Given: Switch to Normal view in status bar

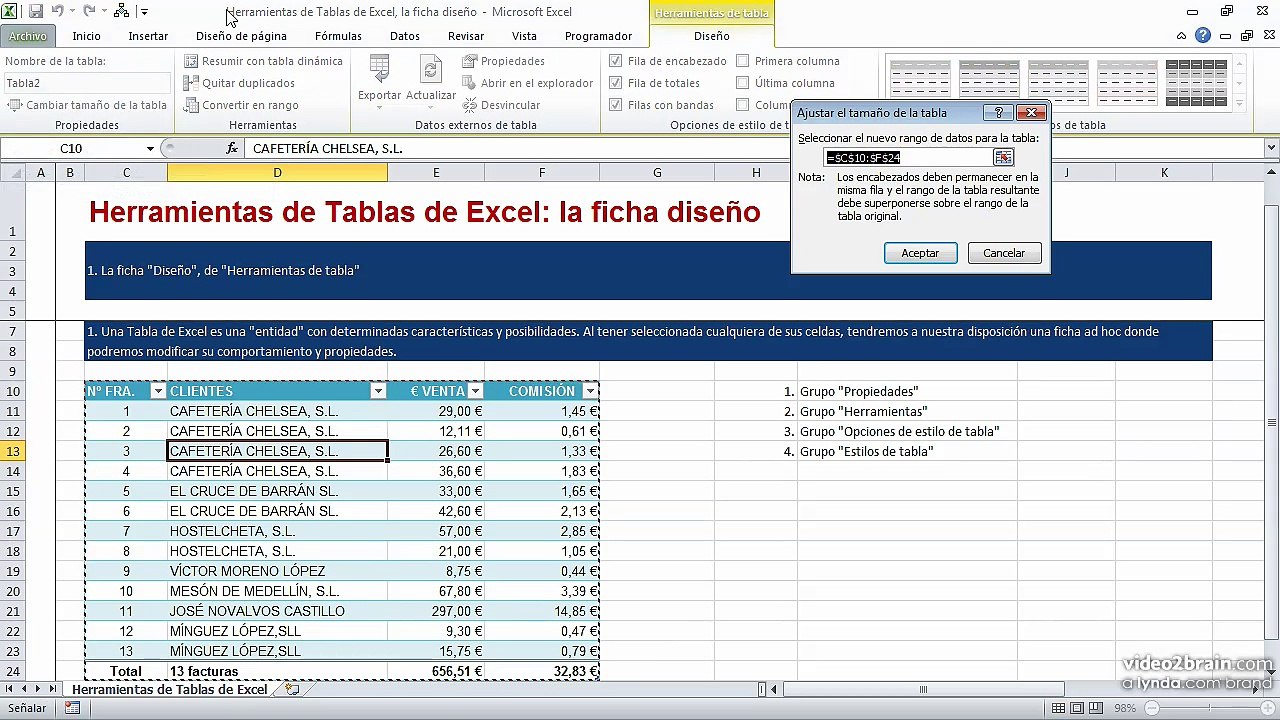Looking at the screenshot, I should (x=1058, y=708).
